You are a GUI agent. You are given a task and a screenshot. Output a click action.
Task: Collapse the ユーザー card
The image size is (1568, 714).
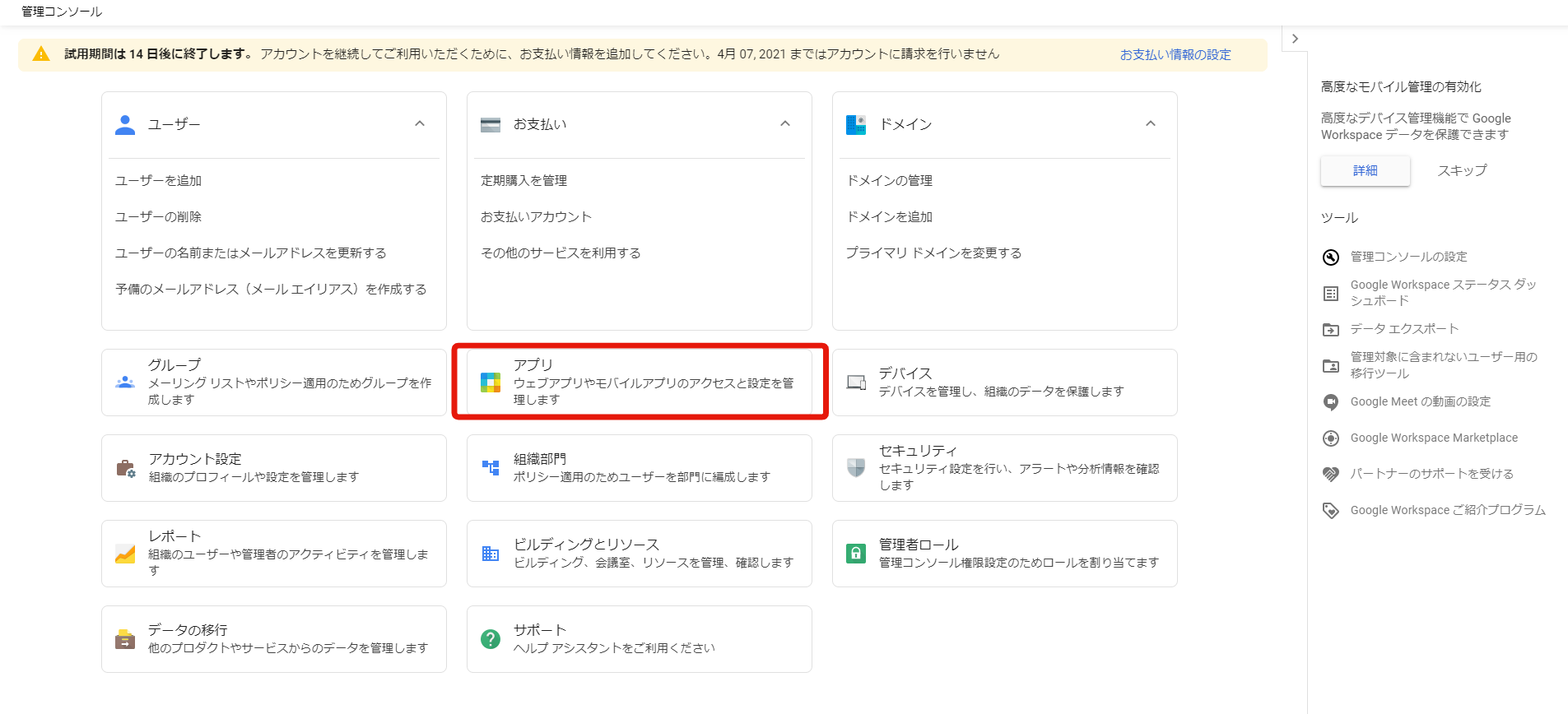420,124
